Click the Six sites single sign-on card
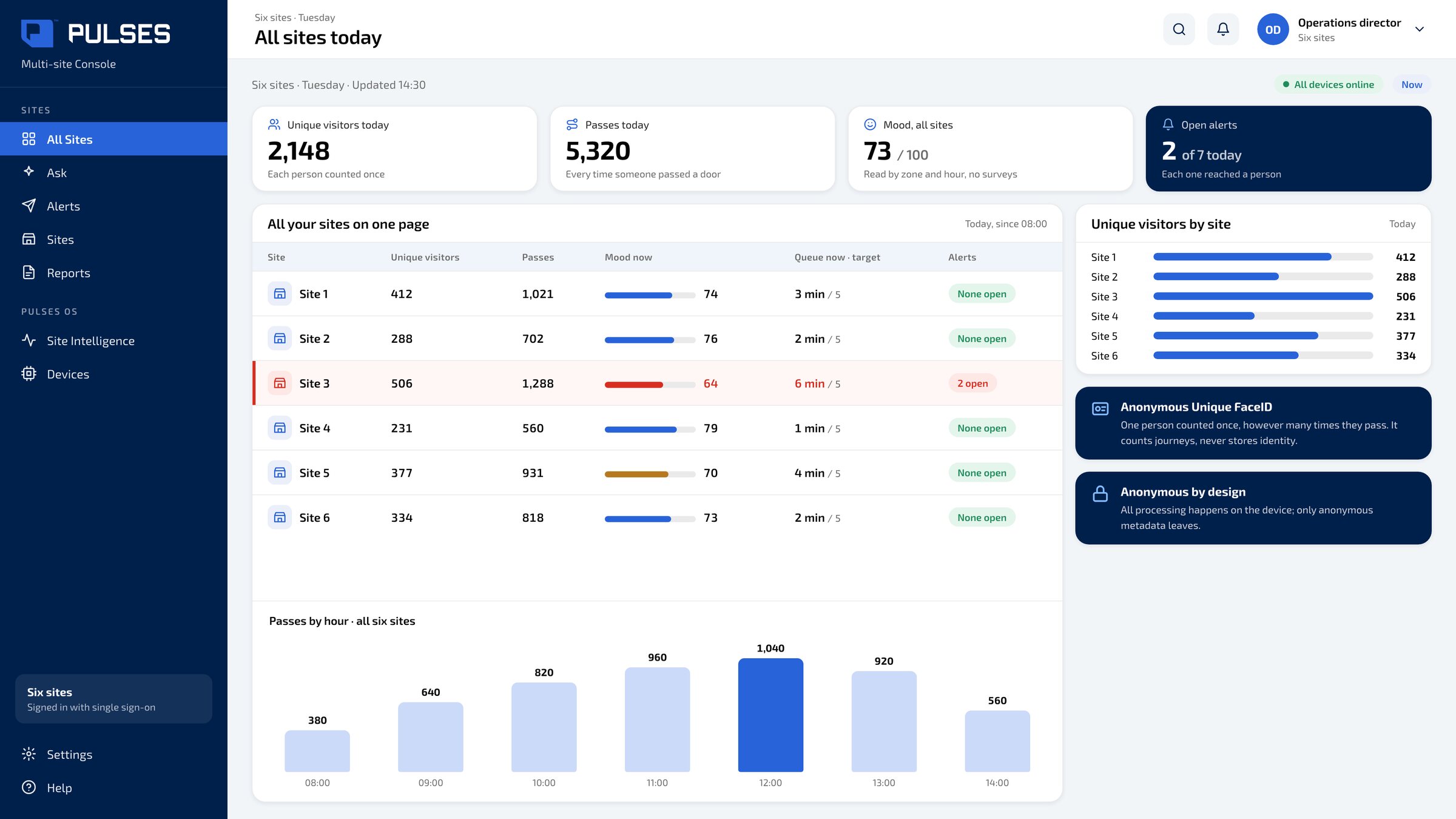Viewport: 1456px width, 819px height. pos(113,699)
